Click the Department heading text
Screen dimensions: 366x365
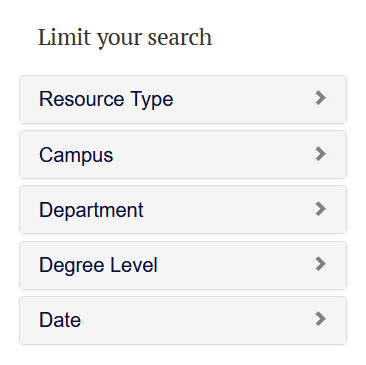point(91,210)
